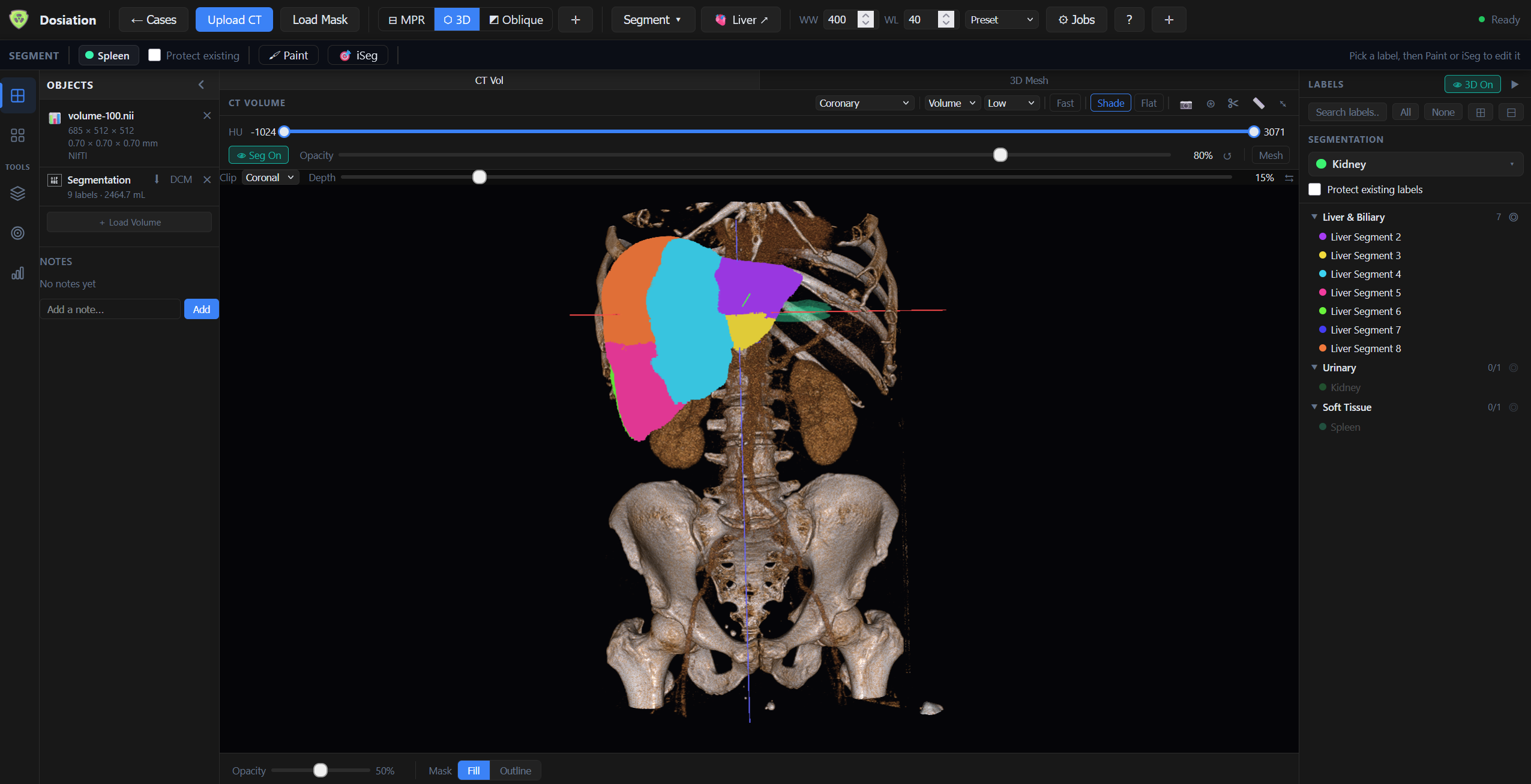Set mask display to Fill

pos(474,771)
